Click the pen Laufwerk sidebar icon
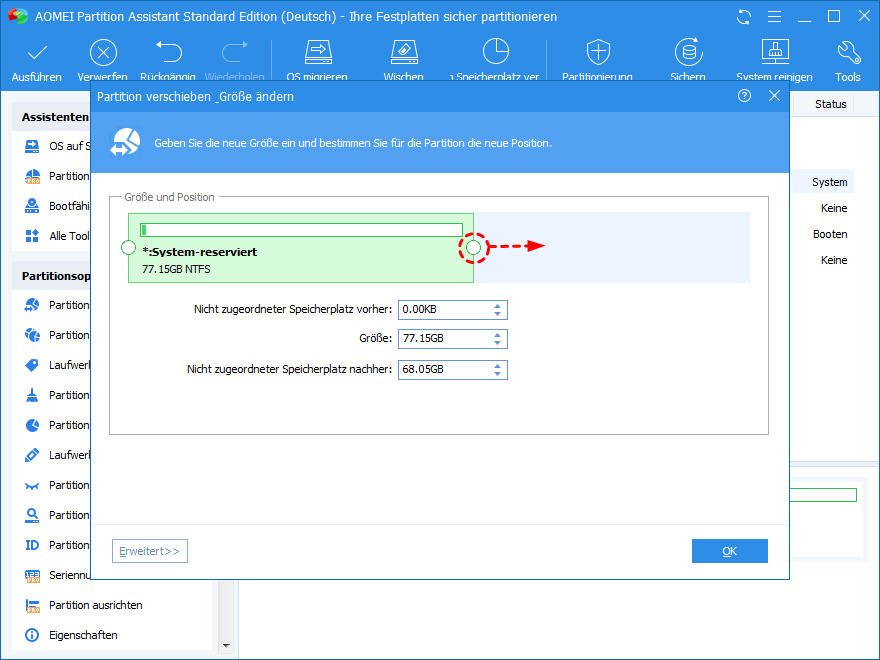Image resolution: width=880 pixels, height=660 pixels. (32, 455)
